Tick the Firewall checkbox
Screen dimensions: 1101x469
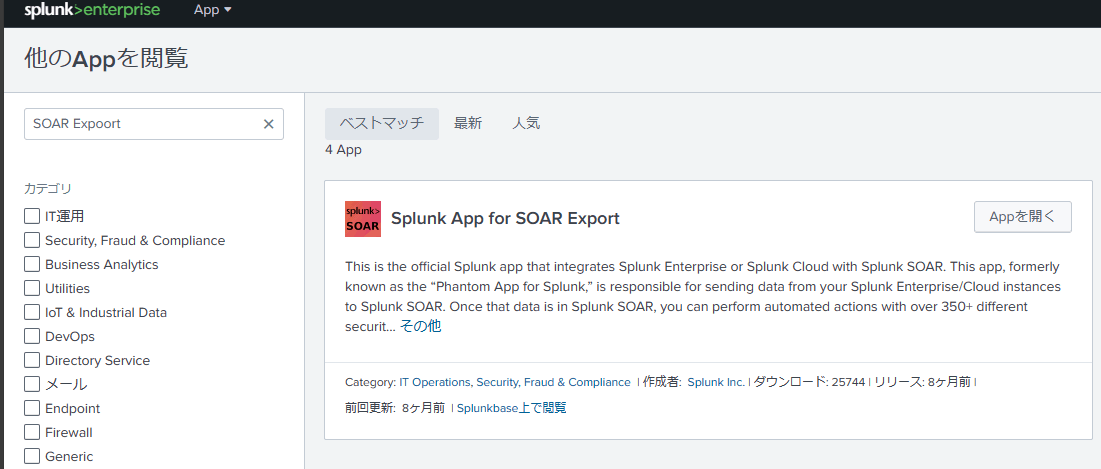pyautogui.click(x=32, y=432)
